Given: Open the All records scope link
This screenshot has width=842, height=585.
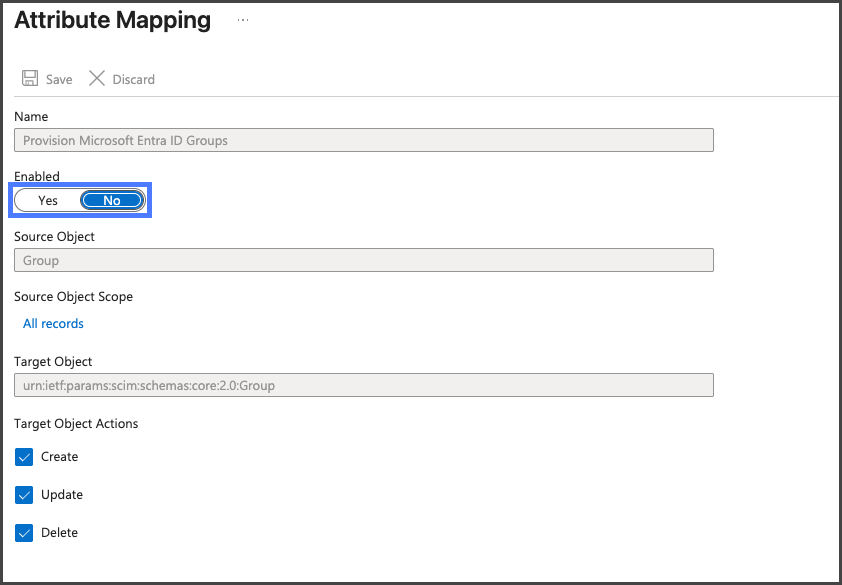Looking at the screenshot, I should (x=53, y=324).
